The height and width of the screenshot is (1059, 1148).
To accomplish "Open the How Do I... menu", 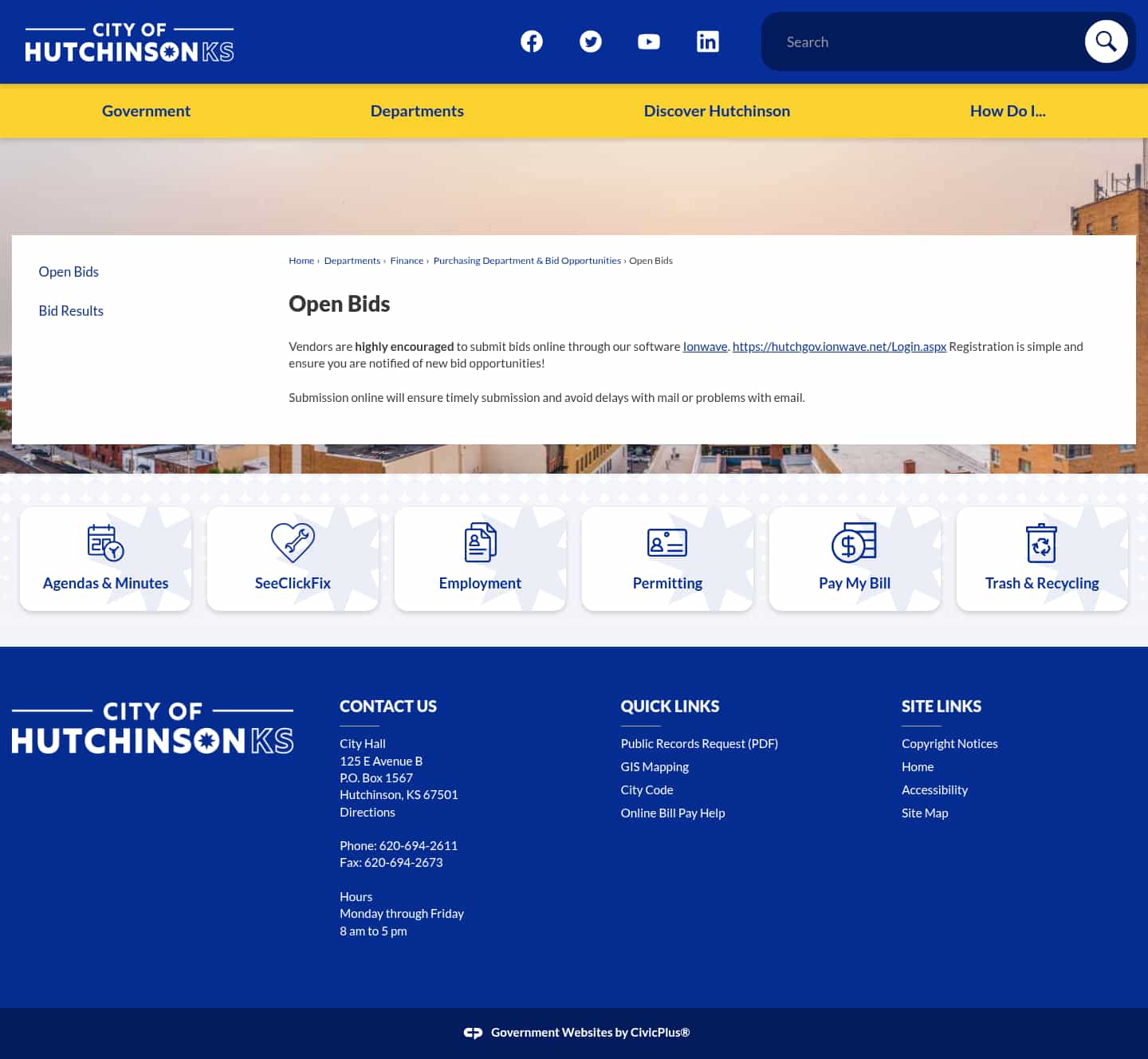I will (x=1008, y=111).
